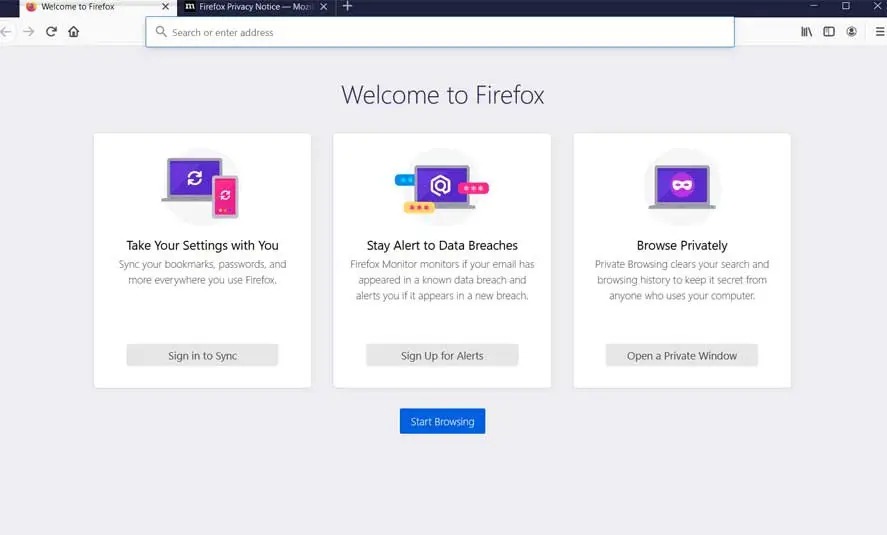Image resolution: width=887 pixels, height=535 pixels.
Task: Close the Welcome to Firefox tab
Action: point(166,7)
